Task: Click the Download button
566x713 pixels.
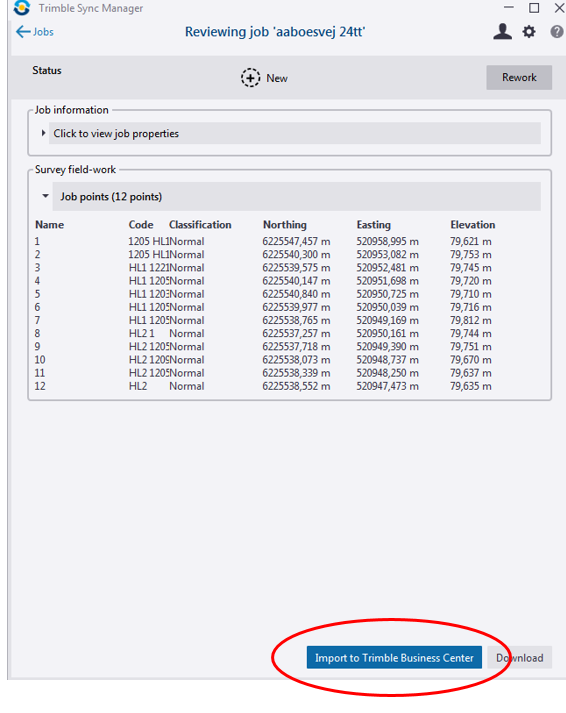Action: [520, 658]
